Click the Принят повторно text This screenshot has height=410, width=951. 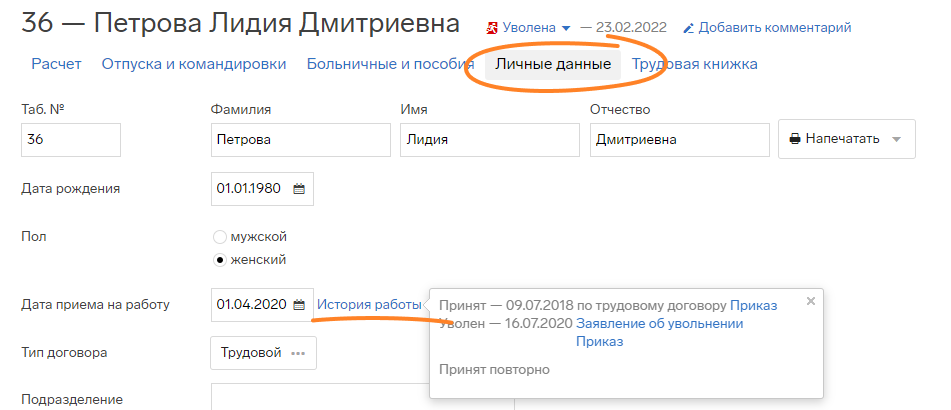(494, 369)
